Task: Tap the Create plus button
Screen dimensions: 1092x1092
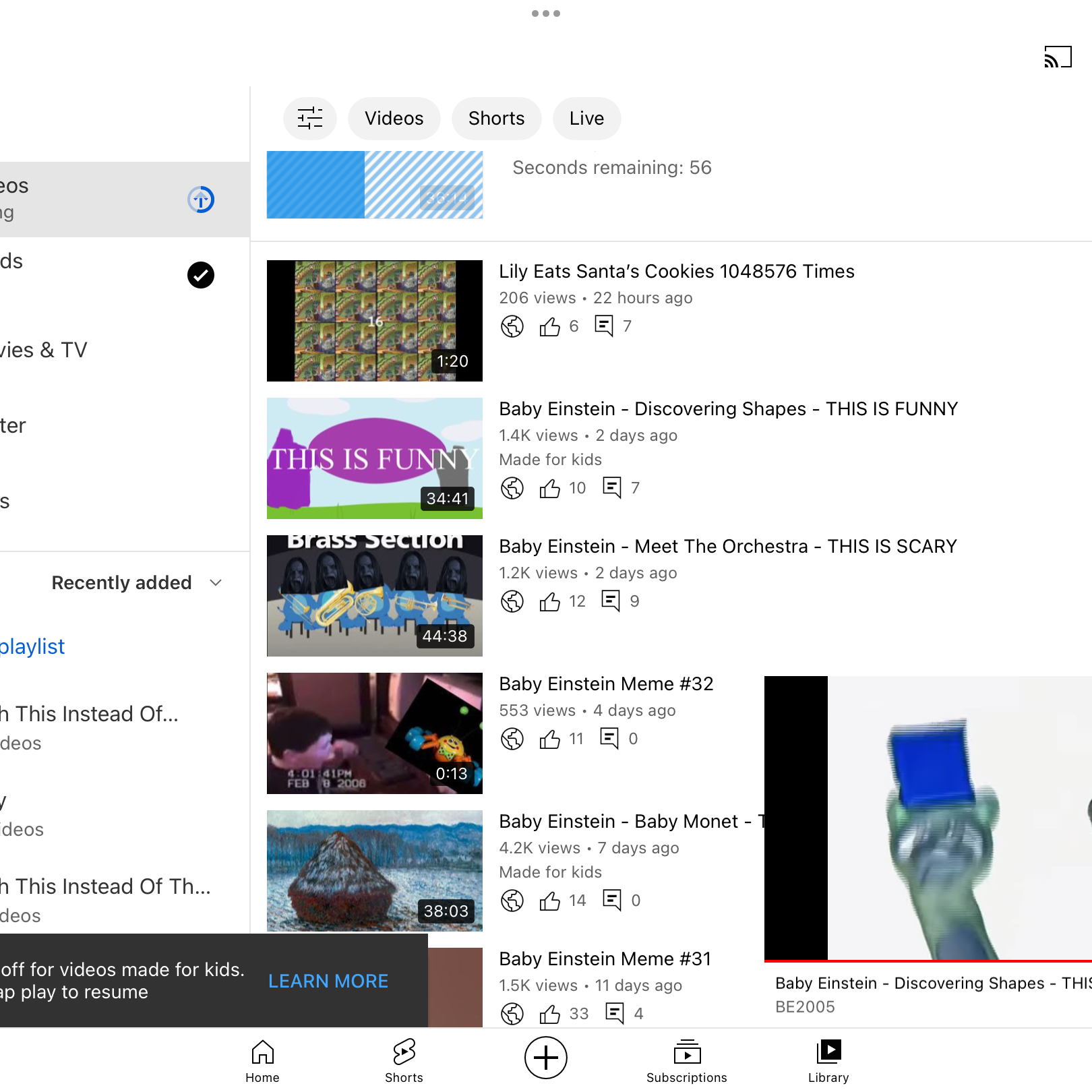Action: coord(545,1058)
